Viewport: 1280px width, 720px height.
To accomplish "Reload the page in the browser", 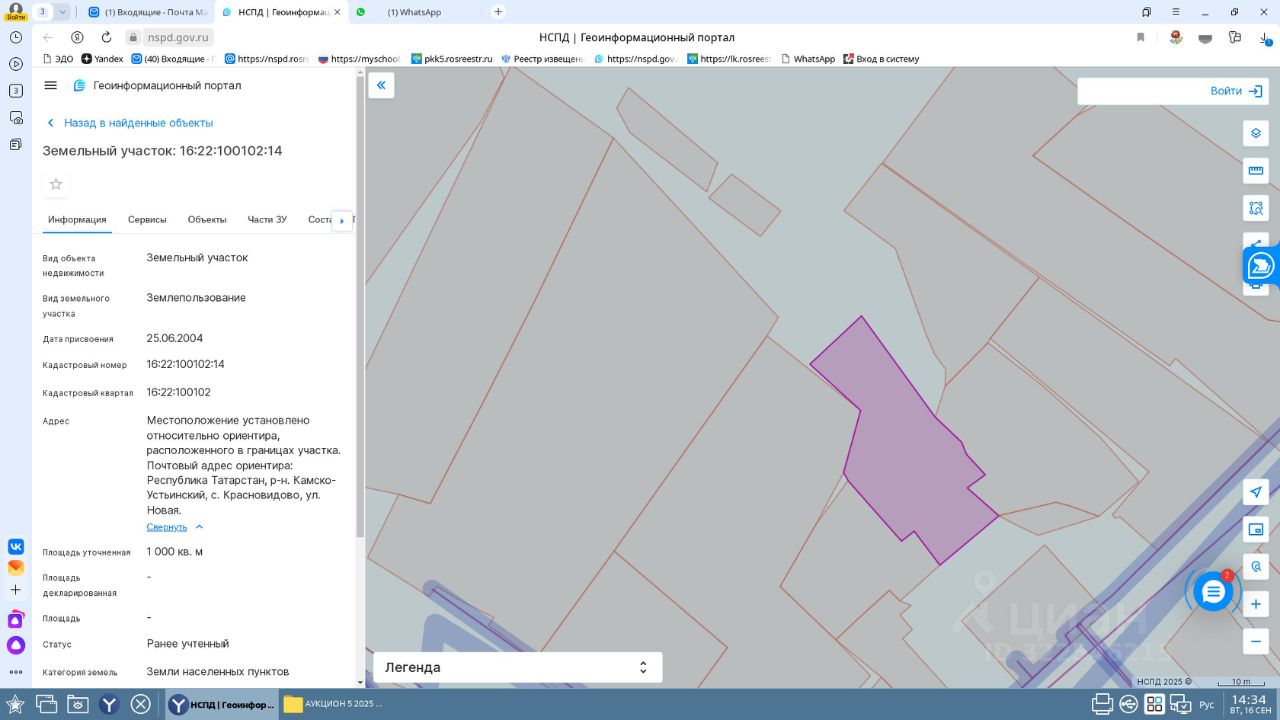I will (106, 37).
